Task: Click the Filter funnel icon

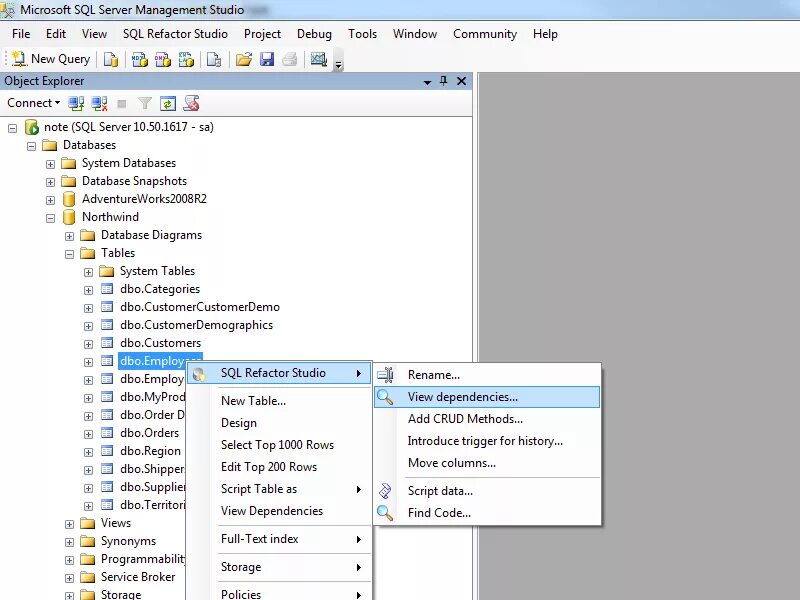Action: [145, 104]
